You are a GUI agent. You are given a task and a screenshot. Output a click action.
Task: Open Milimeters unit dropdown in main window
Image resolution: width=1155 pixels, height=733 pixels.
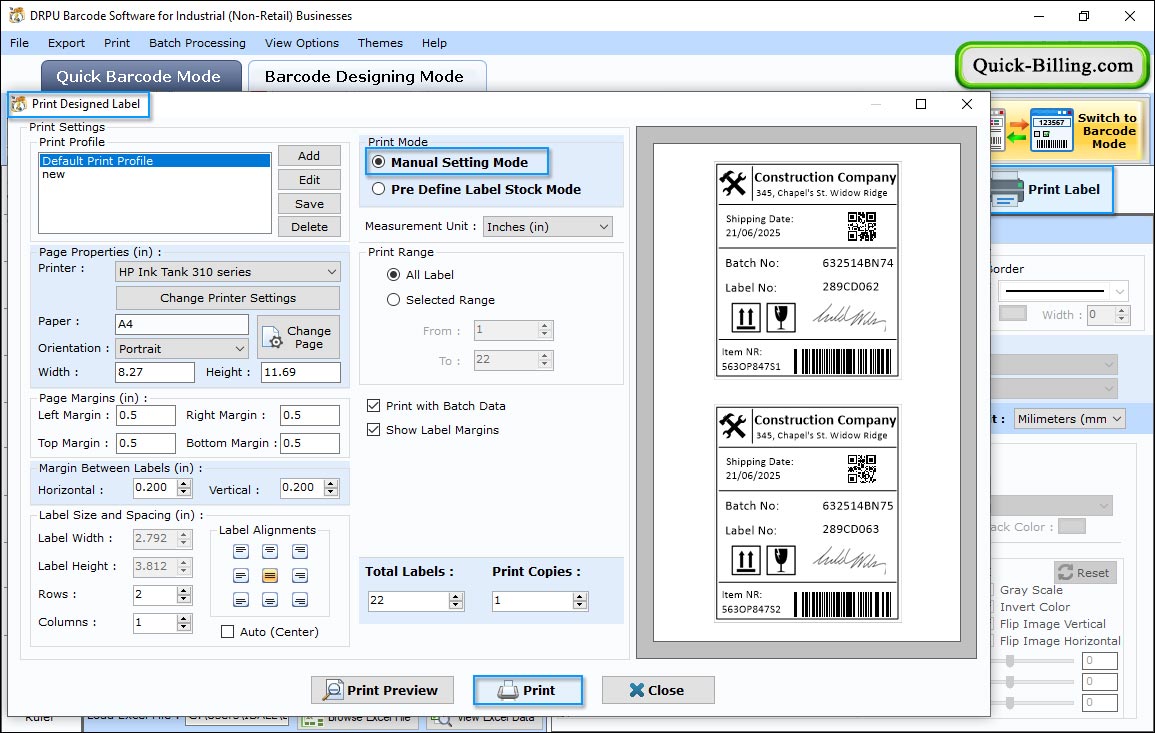[x=1070, y=418]
